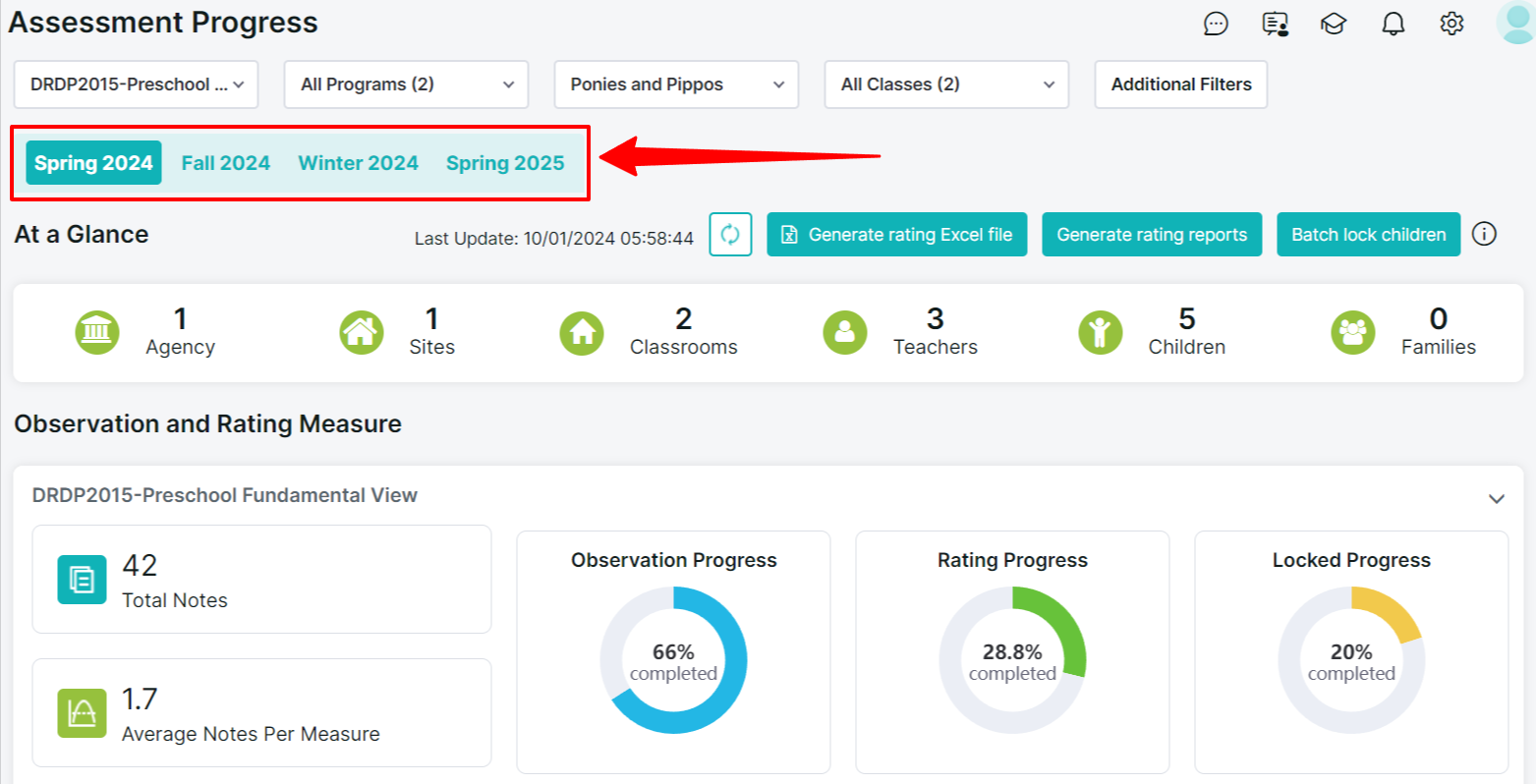Image resolution: width=1536 pixels, height=784 pixels.
Task: Click the 3 Teachers count
Action: 936,319
